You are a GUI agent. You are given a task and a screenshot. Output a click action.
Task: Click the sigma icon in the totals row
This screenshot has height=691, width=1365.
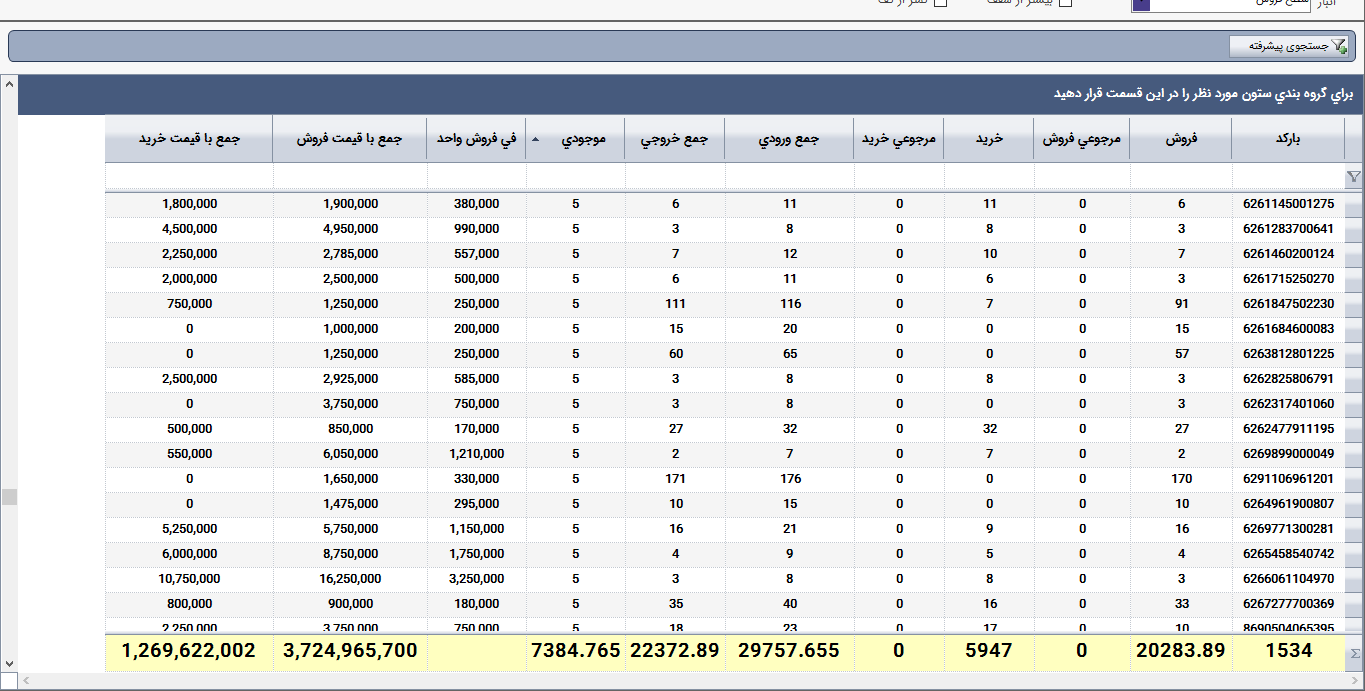coord(1355,653)
